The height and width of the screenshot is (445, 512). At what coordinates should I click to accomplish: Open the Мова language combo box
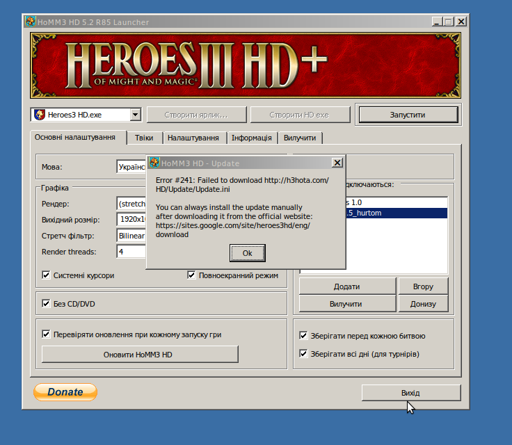pos(131,167)
